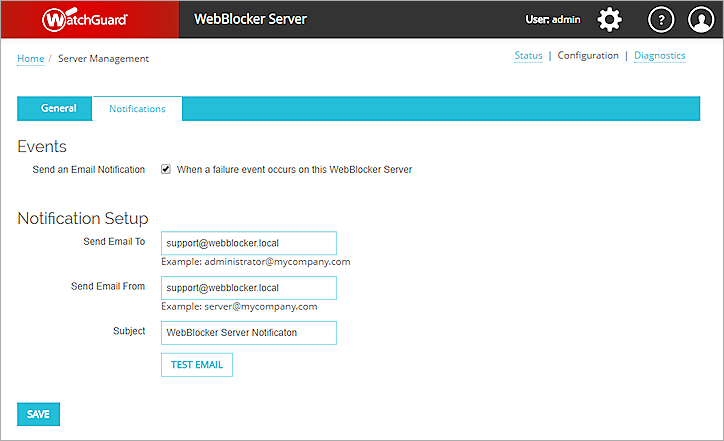Switch to the General tab
Image resolution: width=724 pixels, height=441 pixels.
pyautogui.click(x=55, y=109)
